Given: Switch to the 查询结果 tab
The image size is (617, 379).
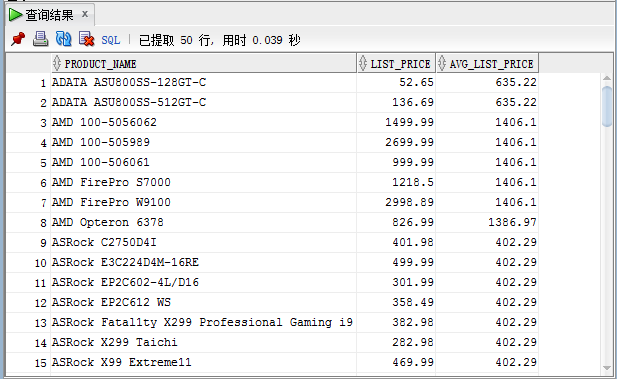Looking at the screenshot, I should [x=50, y=15].
